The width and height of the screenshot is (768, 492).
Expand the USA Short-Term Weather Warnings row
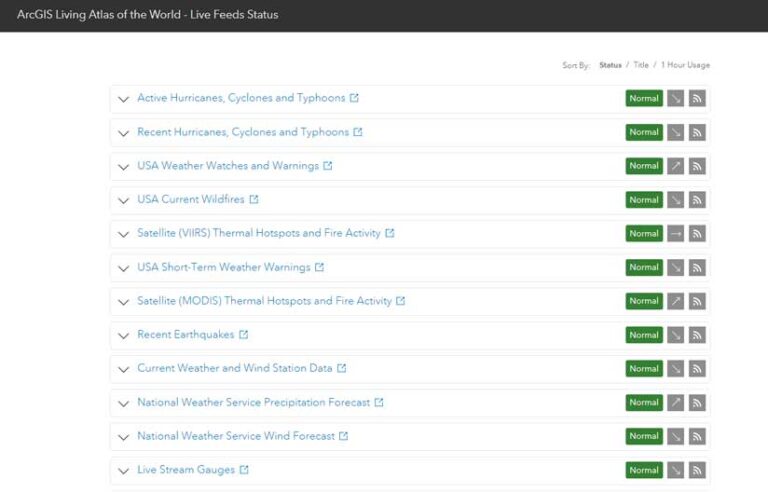(x=123, y=269)
